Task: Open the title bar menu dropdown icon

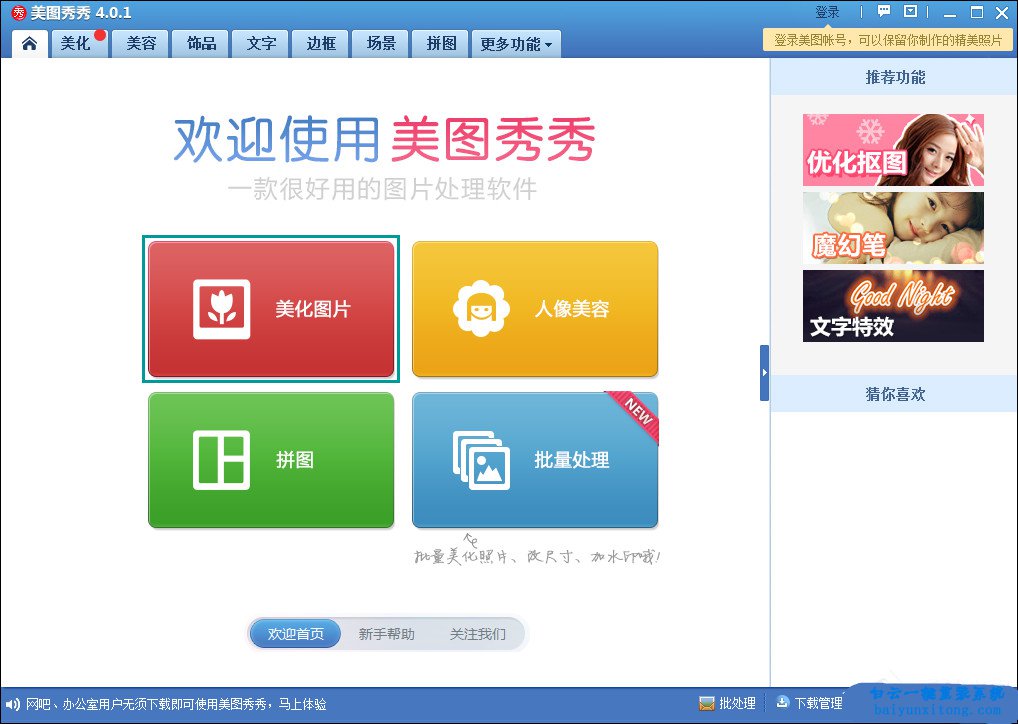Action: click(x=910, y=12)
